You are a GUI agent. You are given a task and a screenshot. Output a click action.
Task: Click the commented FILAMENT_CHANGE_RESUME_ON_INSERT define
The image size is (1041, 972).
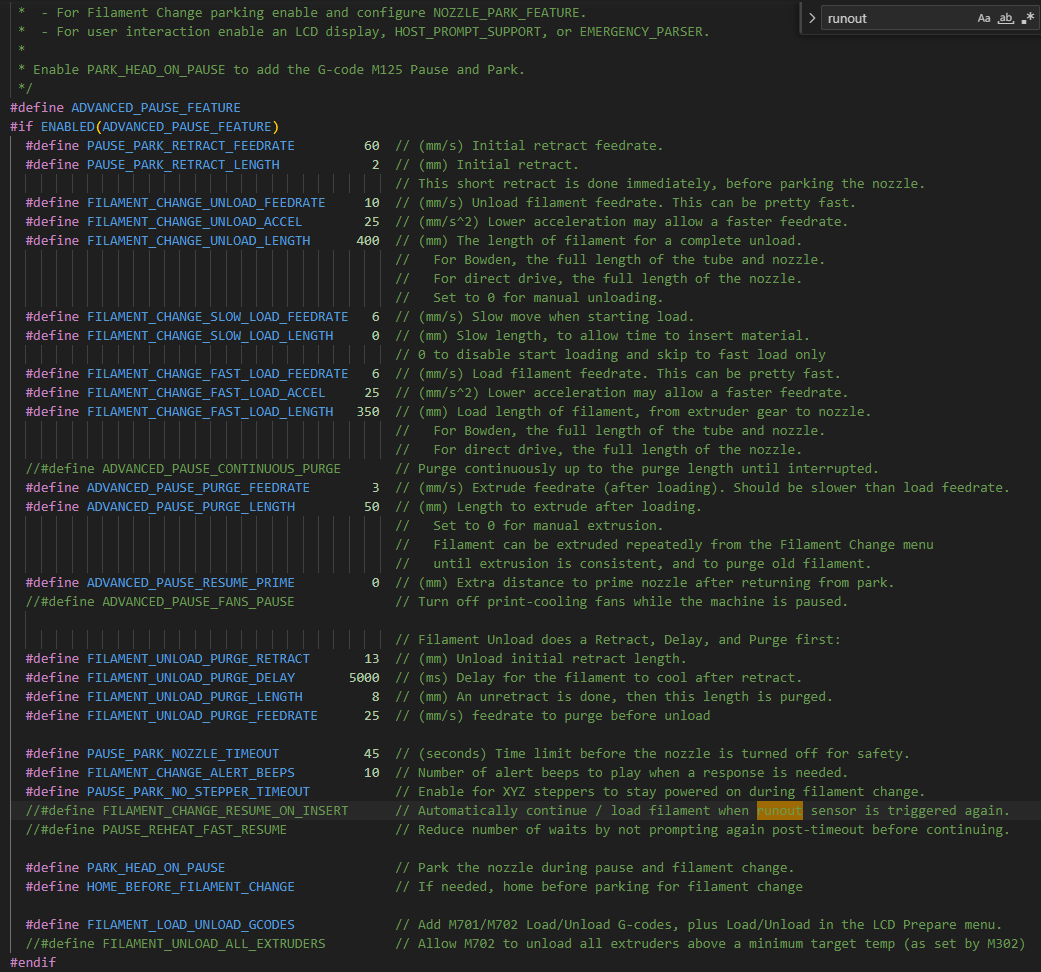point(187,811)
